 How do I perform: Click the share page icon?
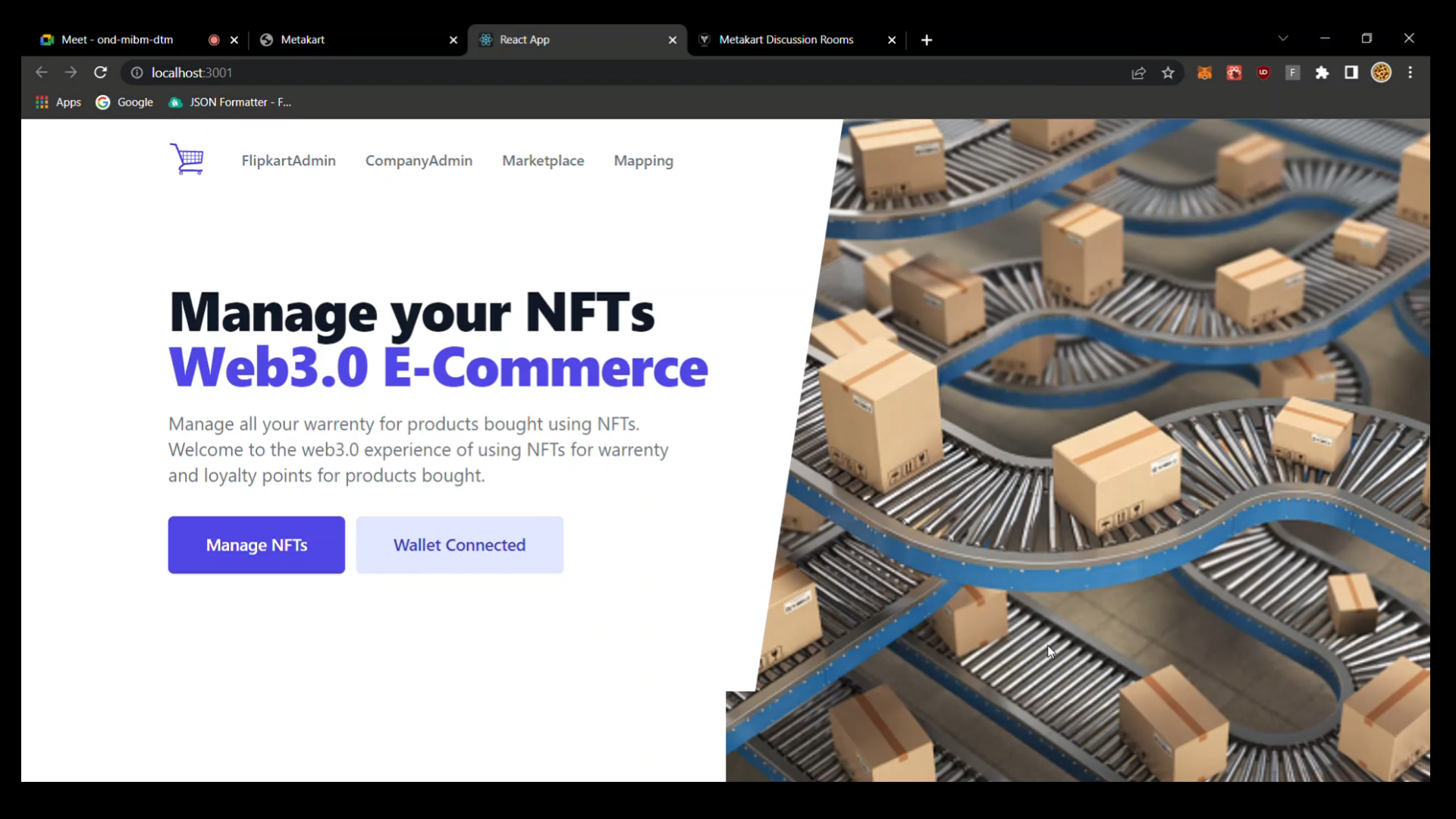1138,73
